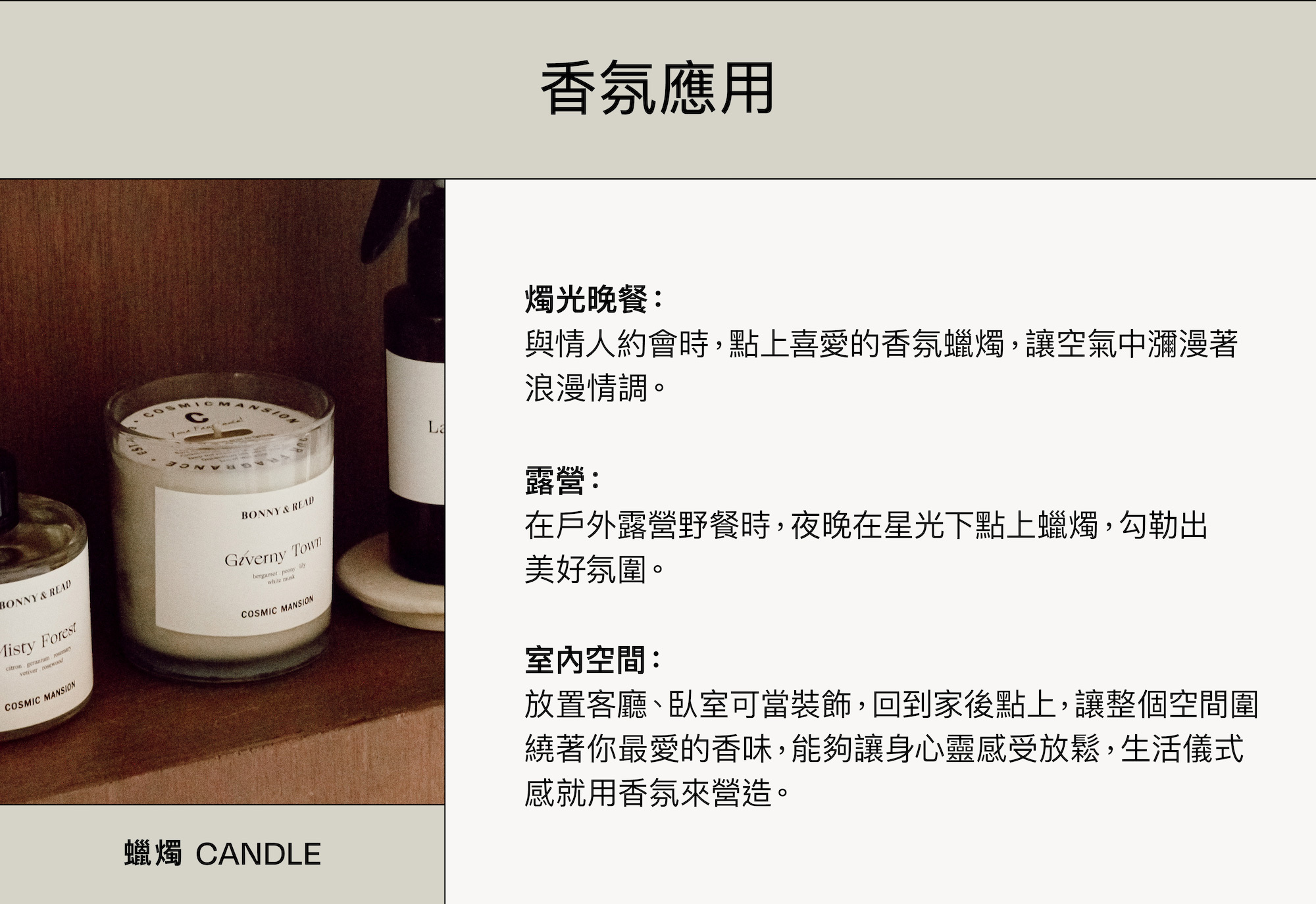Click the last line 感就用香氛來營造

click(657, 793)
